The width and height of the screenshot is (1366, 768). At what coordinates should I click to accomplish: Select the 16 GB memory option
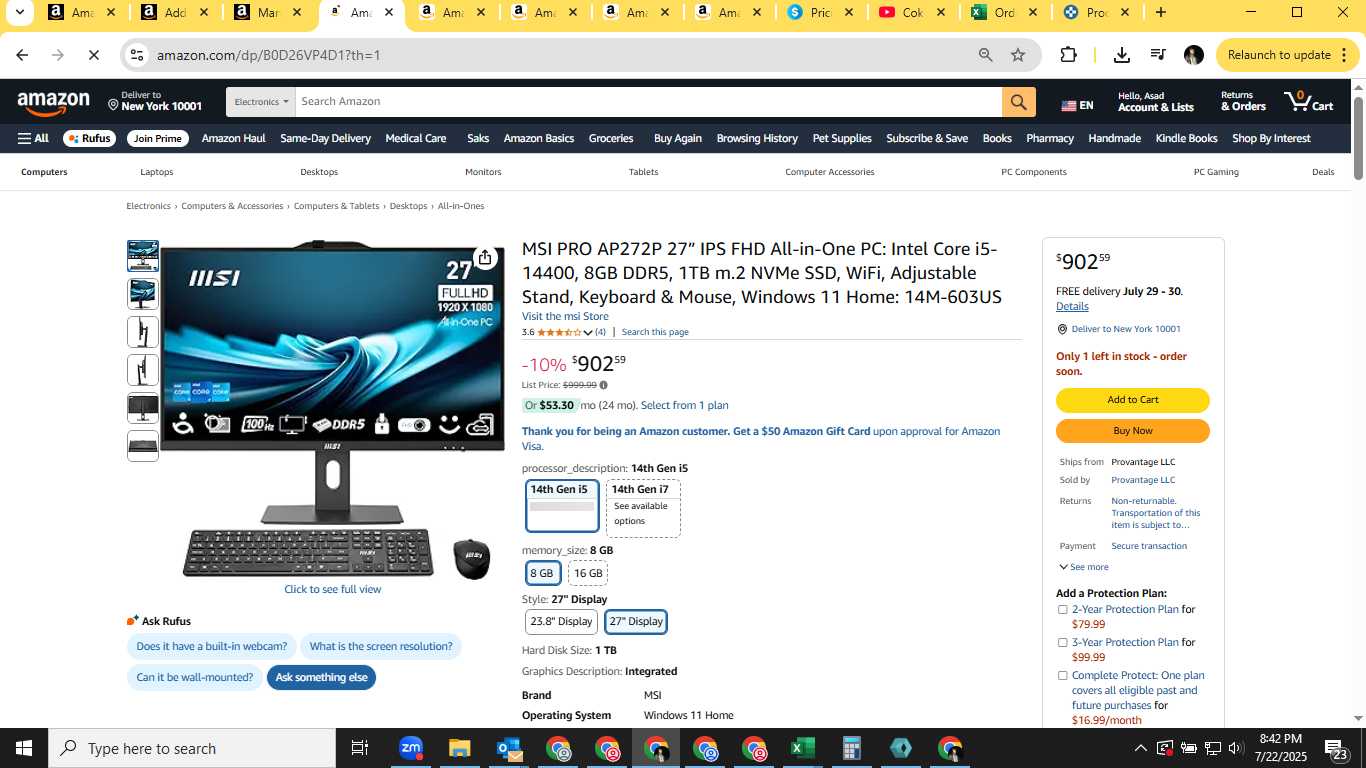coord(588,573)
